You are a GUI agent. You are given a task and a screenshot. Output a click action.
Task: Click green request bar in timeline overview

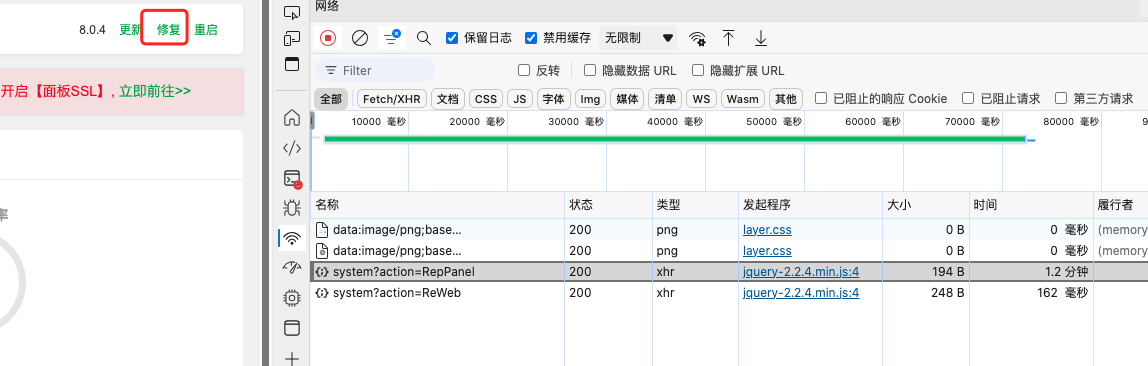(x=674, y=138)
